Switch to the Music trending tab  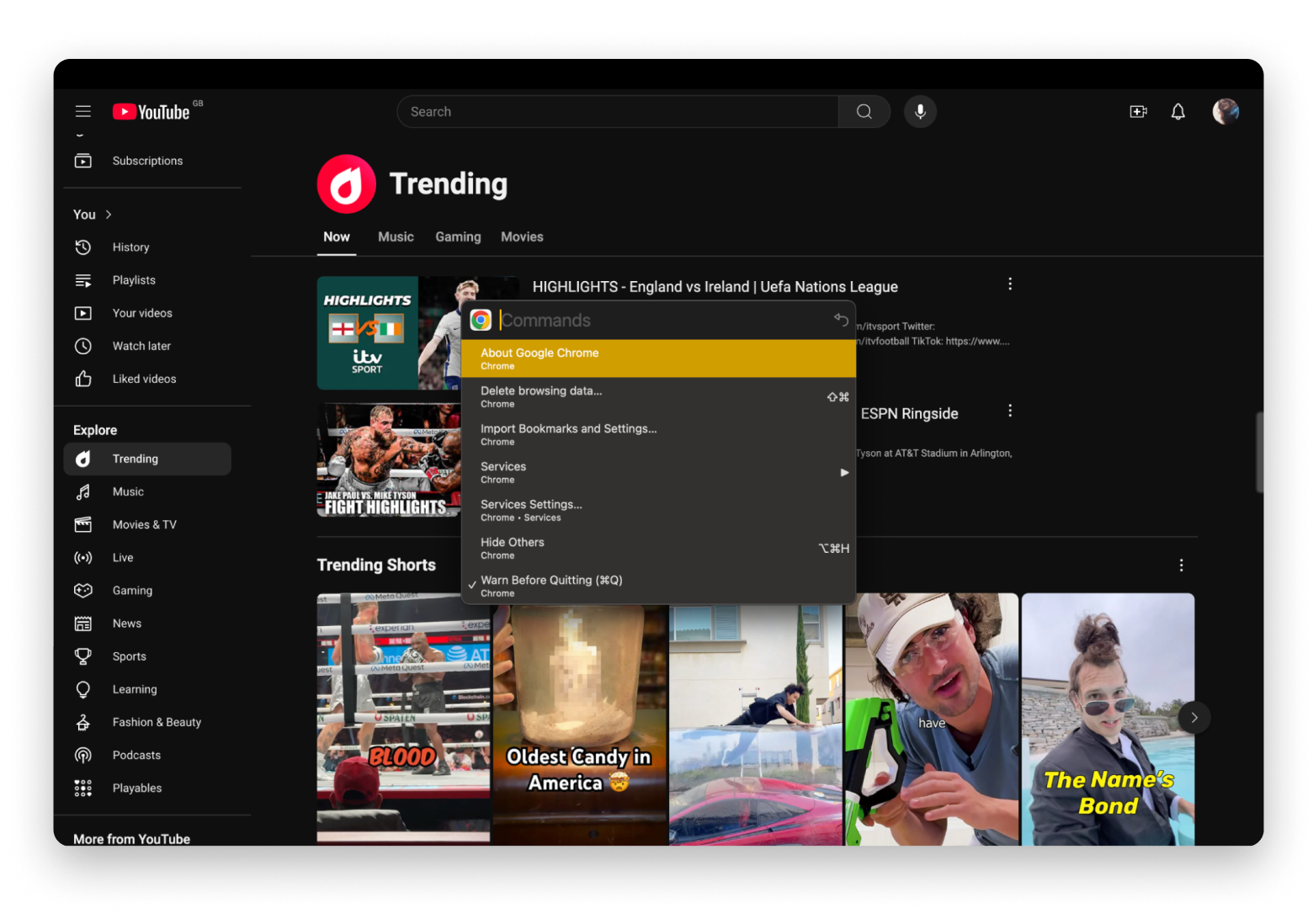(x=396, y=237)
